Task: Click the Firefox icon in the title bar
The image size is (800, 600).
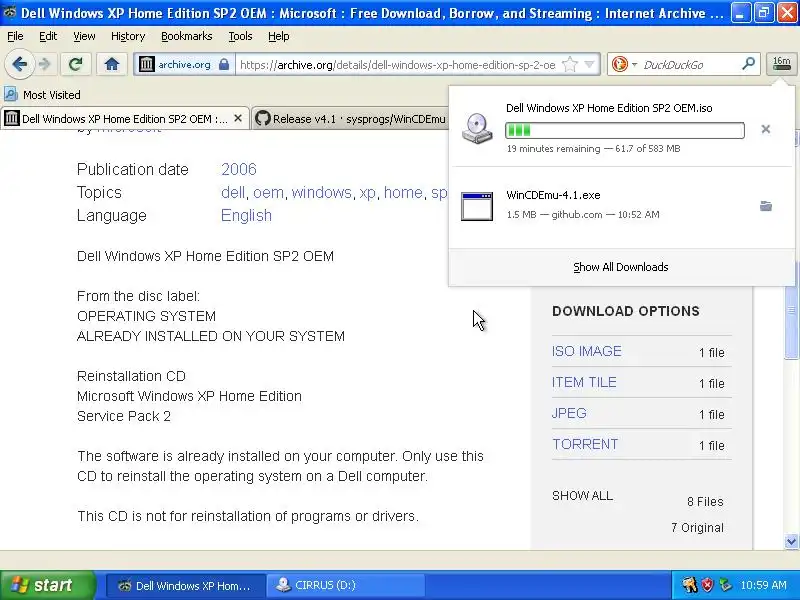Action: click(10, 13)
